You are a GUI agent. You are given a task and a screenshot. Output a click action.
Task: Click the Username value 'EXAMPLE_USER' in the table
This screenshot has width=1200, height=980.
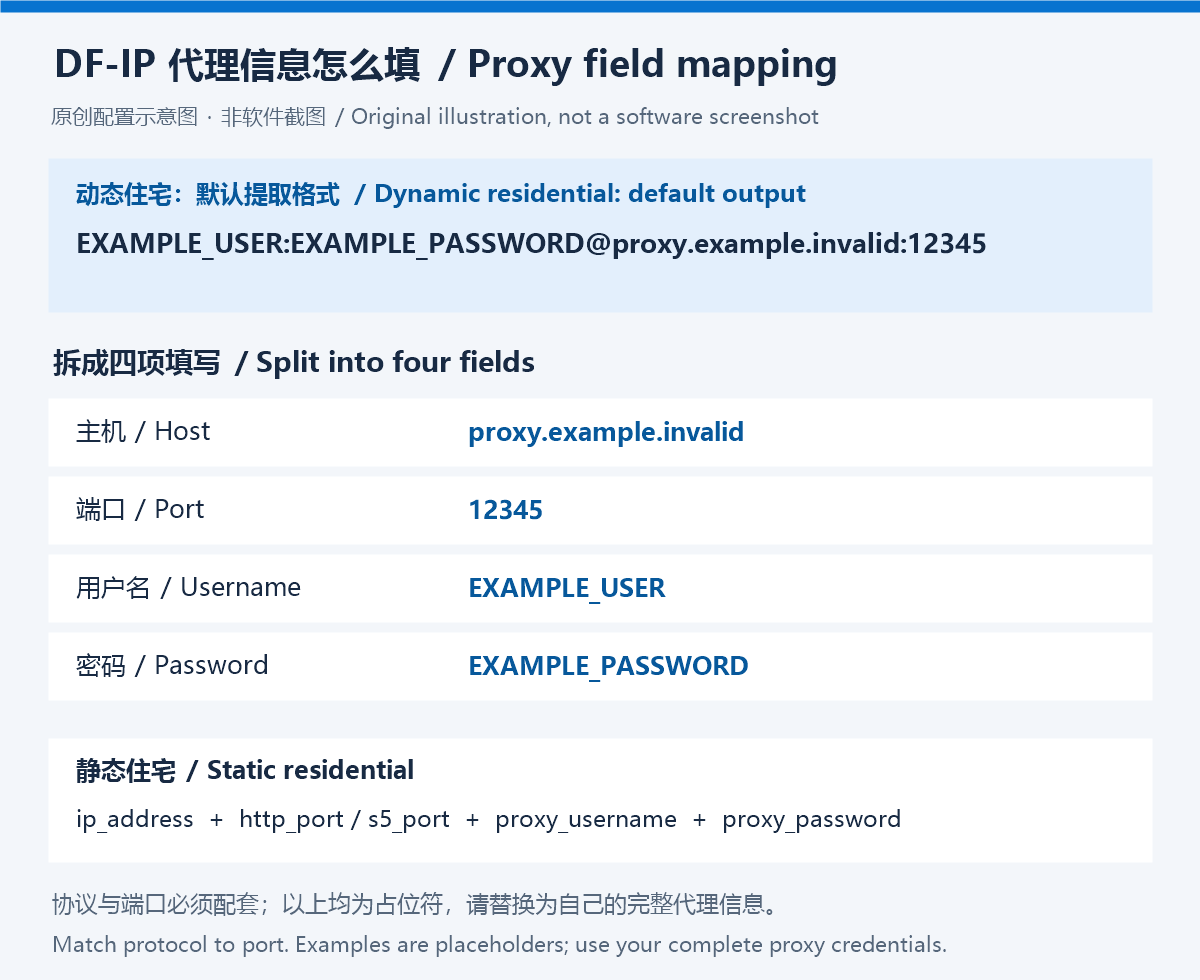(x=567, y=588)
